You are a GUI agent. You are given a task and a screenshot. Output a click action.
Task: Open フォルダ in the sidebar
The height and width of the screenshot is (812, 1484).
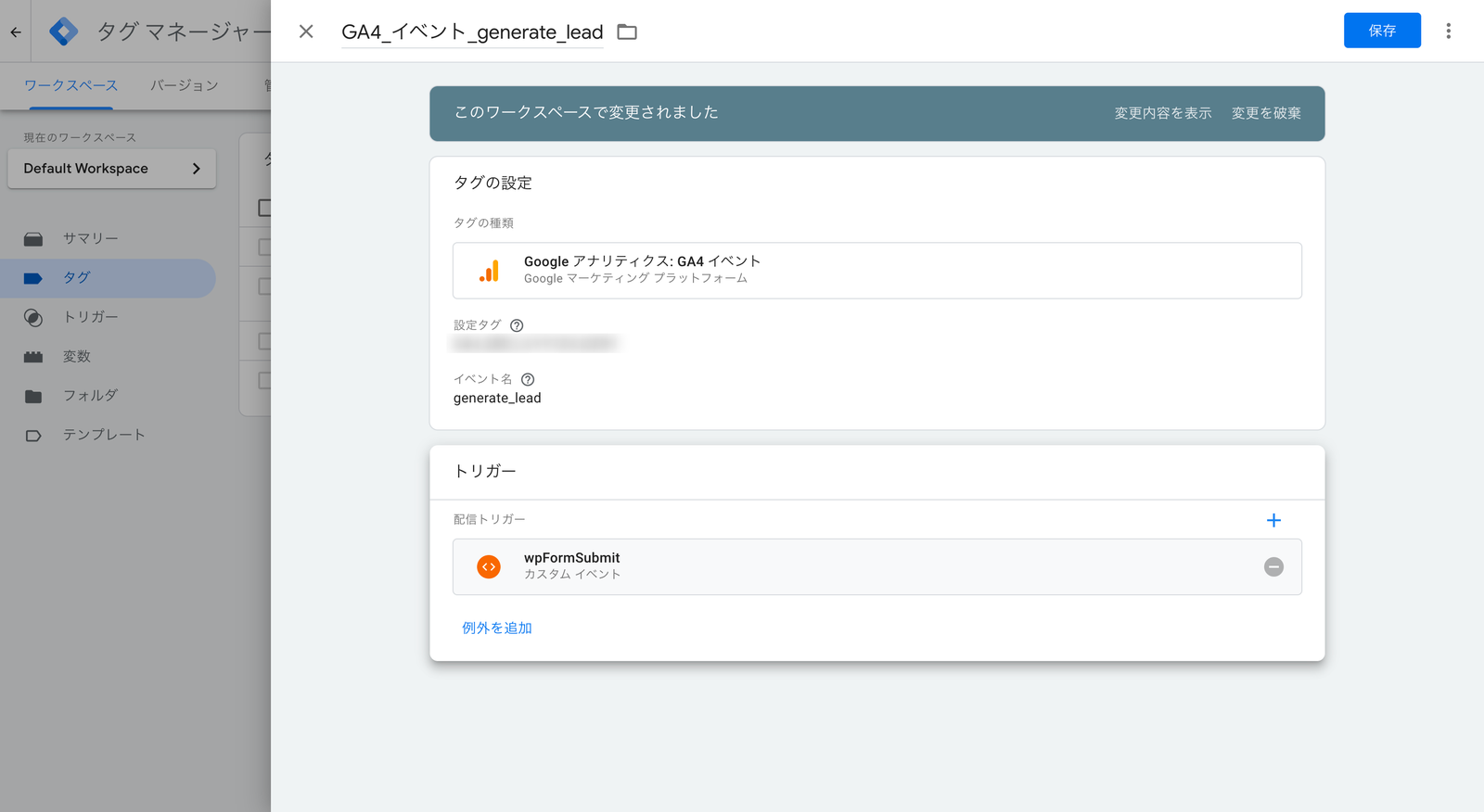[108, 396]
